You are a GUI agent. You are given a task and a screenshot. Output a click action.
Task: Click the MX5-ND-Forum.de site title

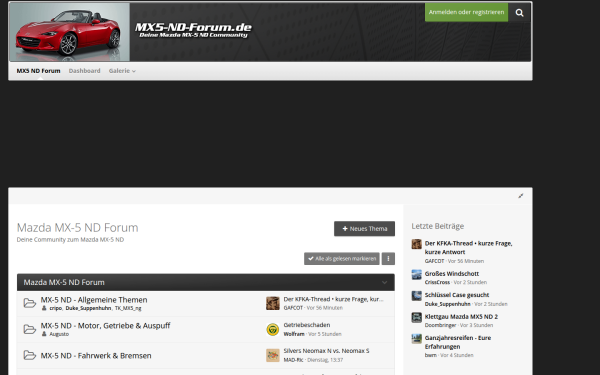193,28
